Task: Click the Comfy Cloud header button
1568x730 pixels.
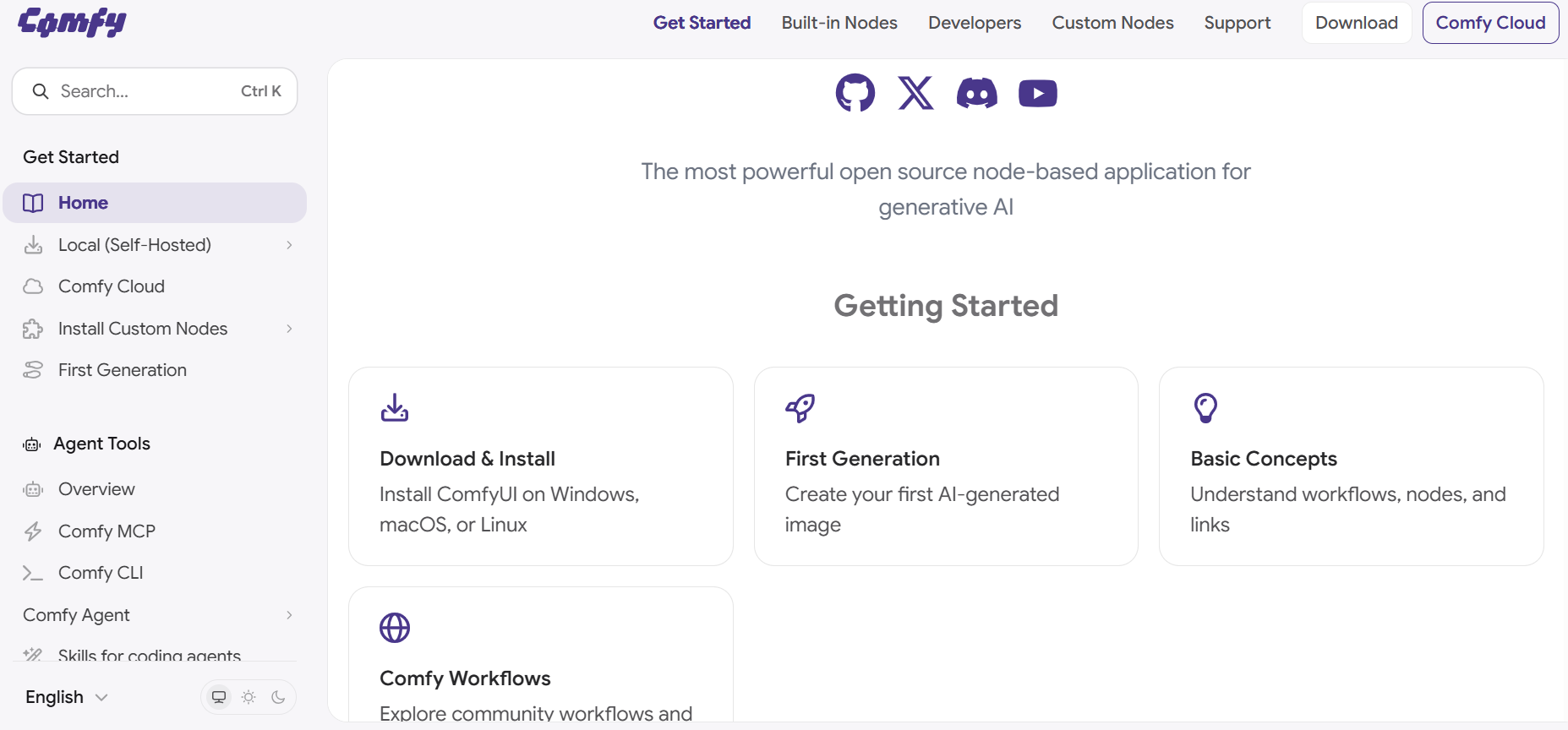Action: point(1490,23)
